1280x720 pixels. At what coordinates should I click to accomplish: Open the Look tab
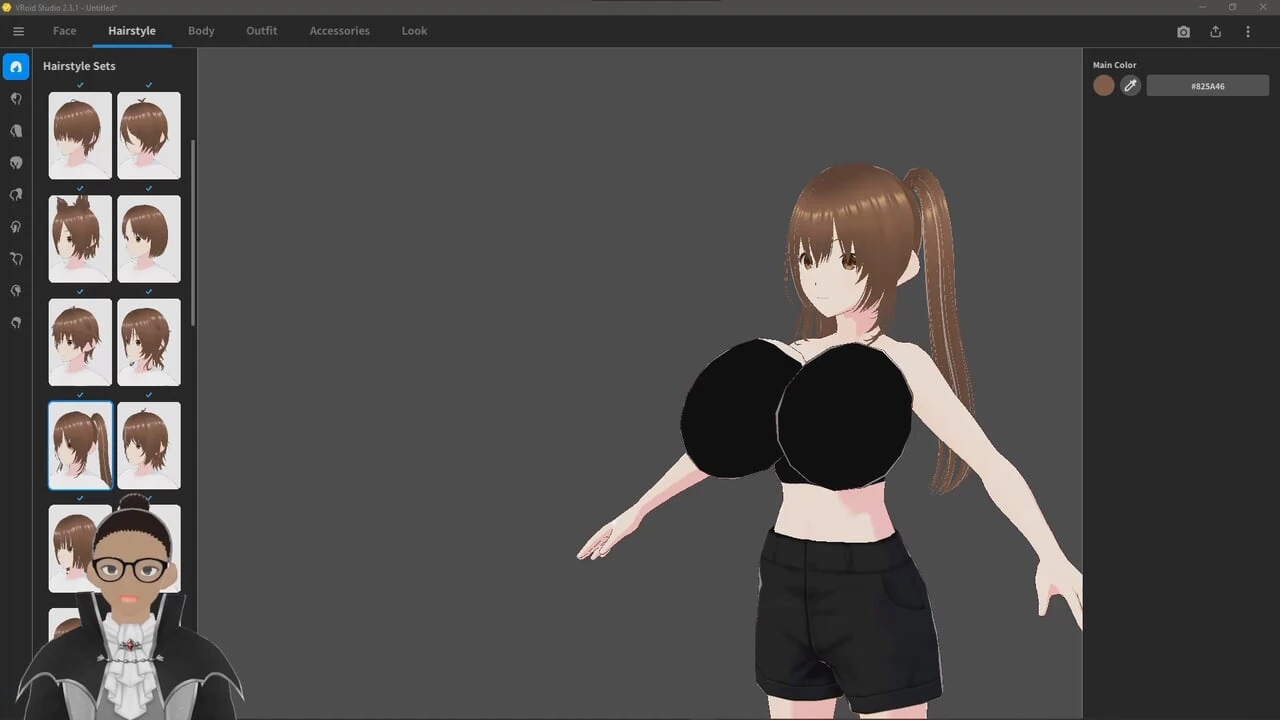(414, 31)
